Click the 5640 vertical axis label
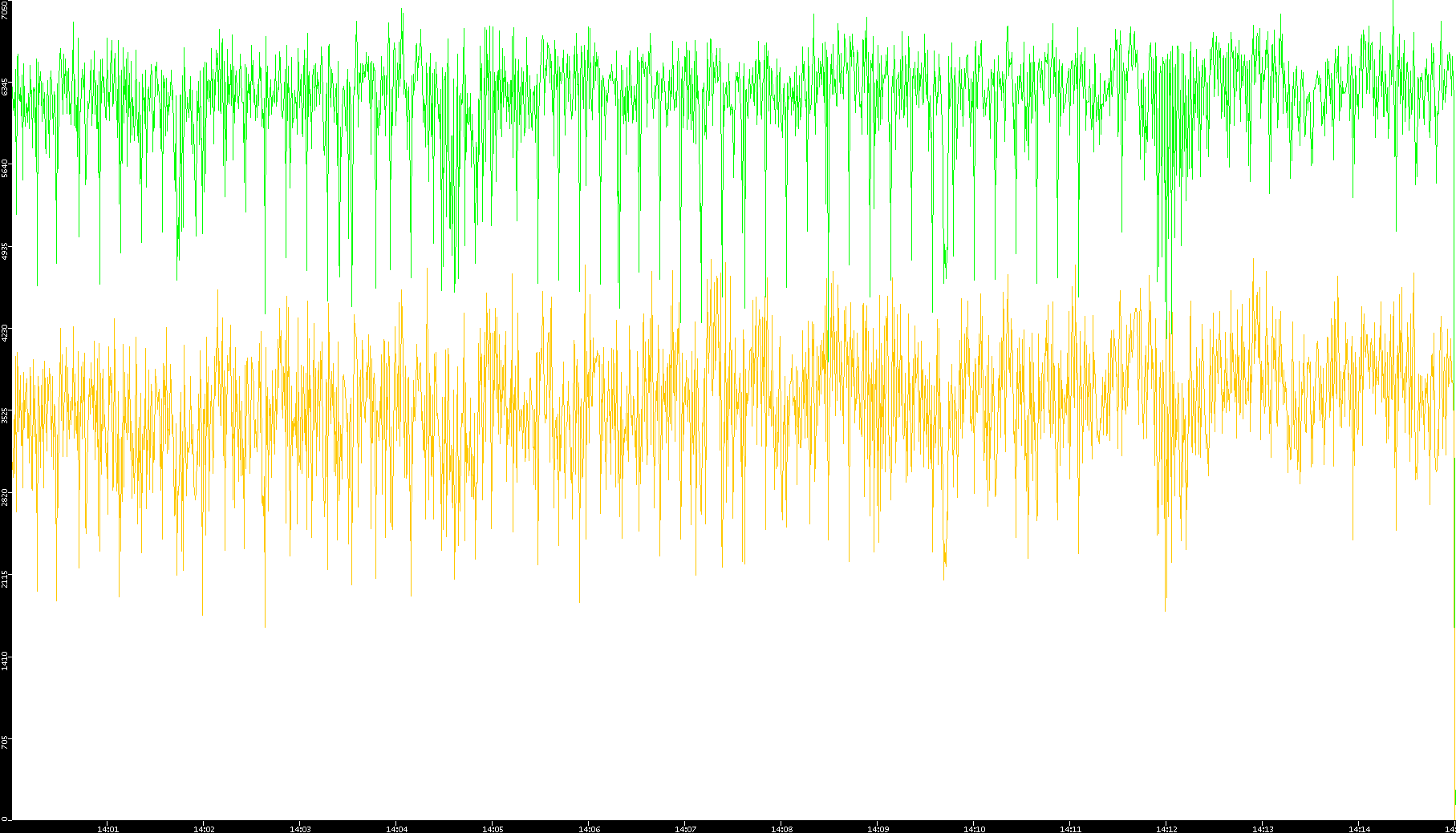Screen dimensions: 1456x833 point(5,168)
